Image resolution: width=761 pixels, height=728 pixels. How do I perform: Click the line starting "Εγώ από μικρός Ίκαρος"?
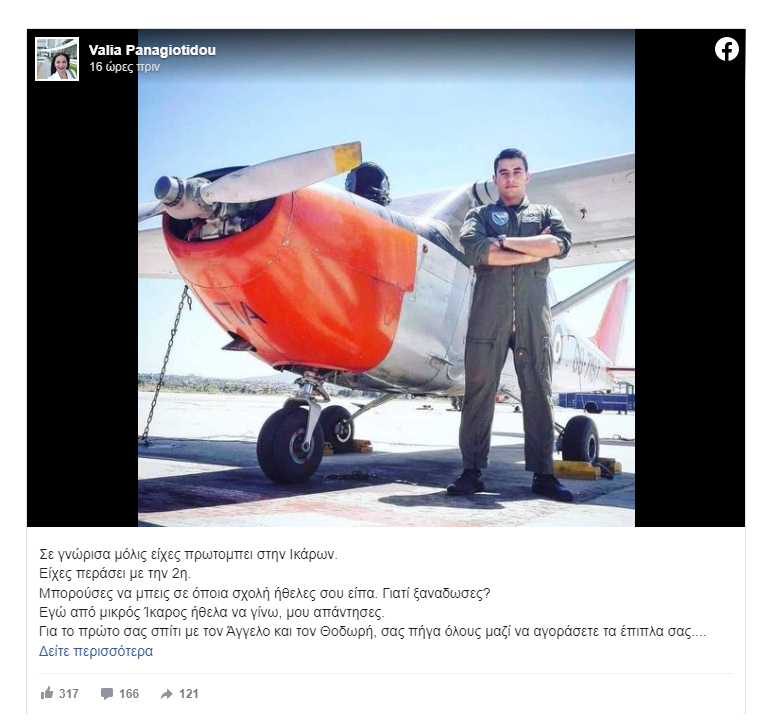212,612
